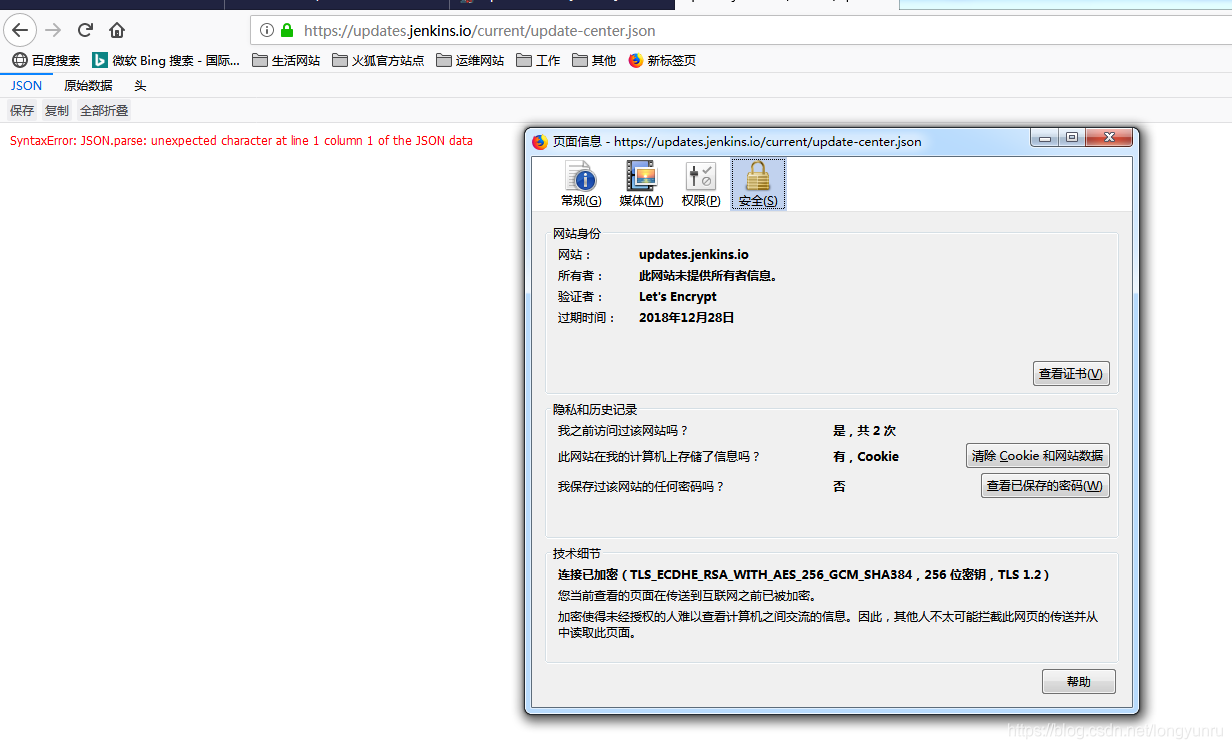Expand the 运维网站 bookmark folder

470,60
